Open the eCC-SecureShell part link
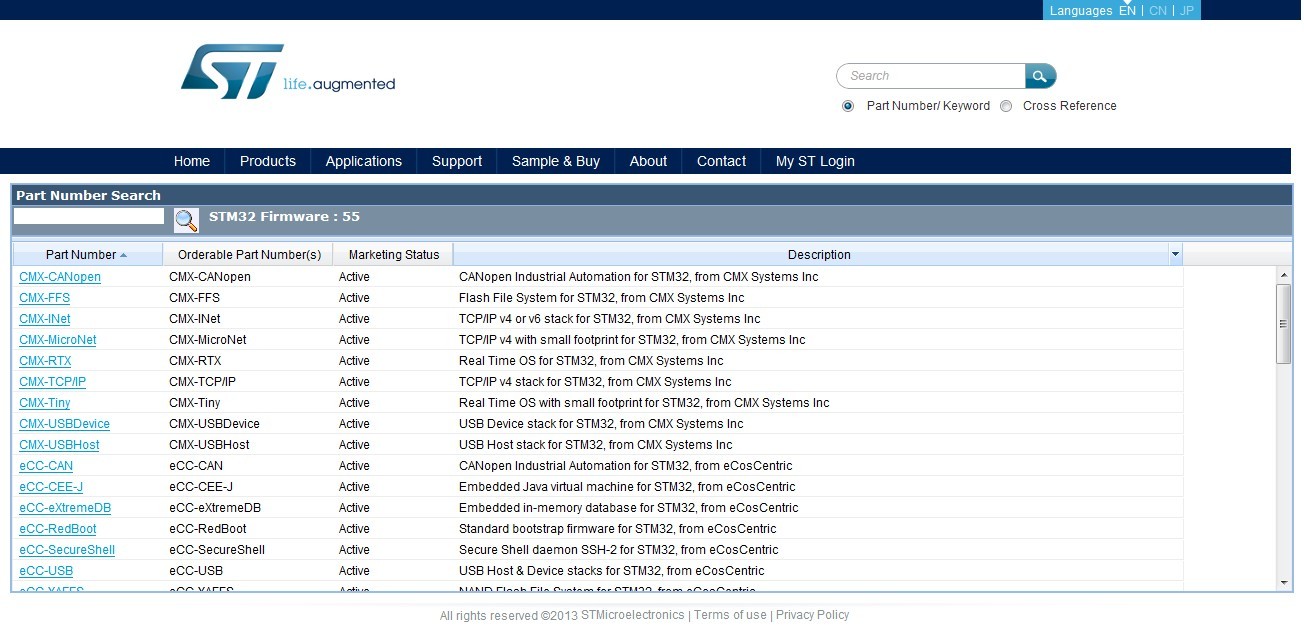The height and width of the screenshot is (643, 1304). 67,550
